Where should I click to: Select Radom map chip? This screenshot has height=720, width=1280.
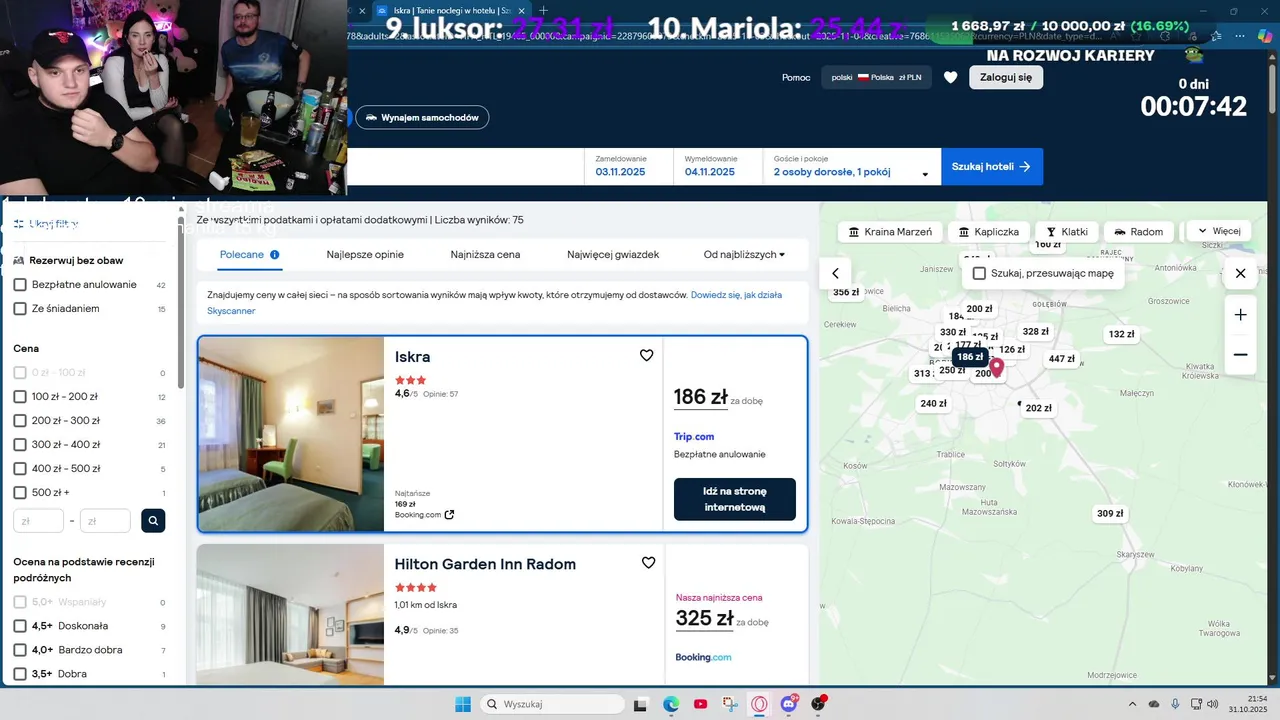1139,232
